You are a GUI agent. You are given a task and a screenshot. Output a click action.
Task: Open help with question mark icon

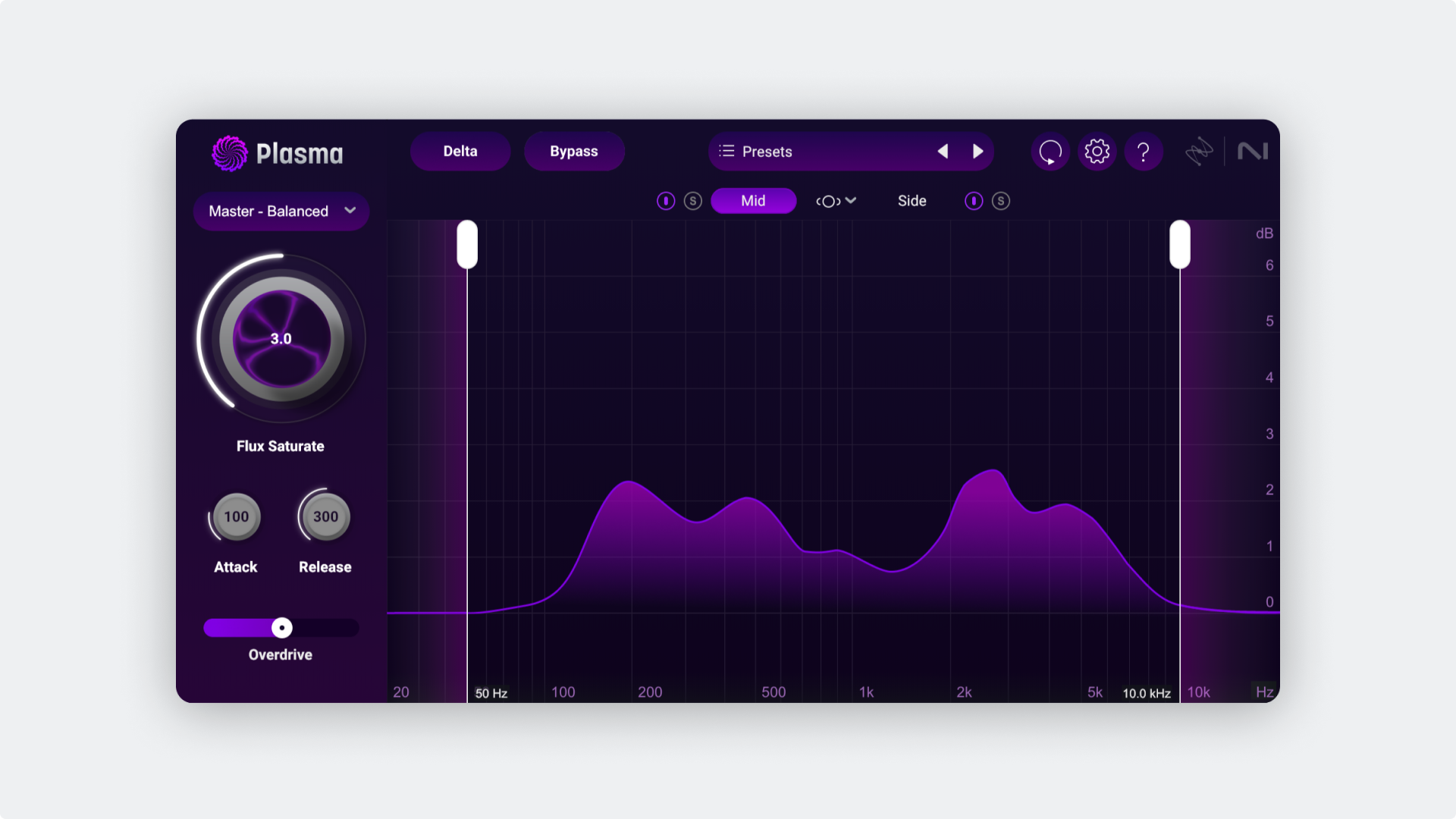tap(1144, 152)
